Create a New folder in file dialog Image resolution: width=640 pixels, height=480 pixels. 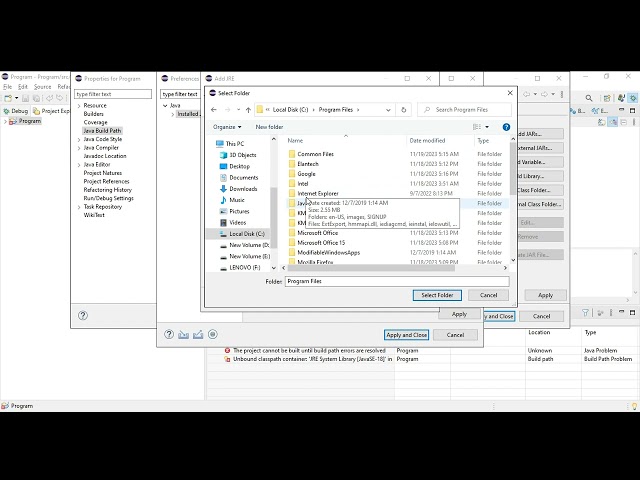click(x=269, y=127)
